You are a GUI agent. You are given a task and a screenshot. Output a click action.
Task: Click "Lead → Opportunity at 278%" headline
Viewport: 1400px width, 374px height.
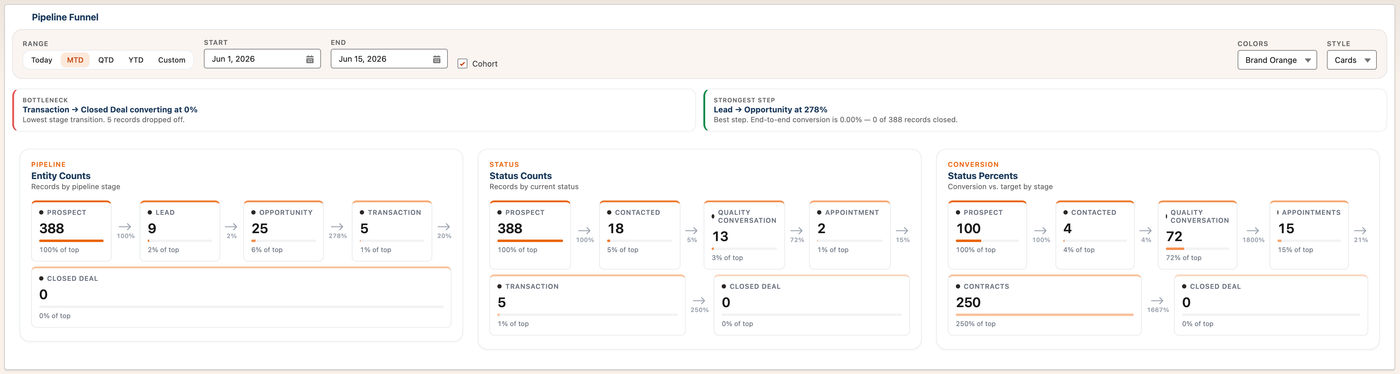pyautogui.click(x=770, y=109)
